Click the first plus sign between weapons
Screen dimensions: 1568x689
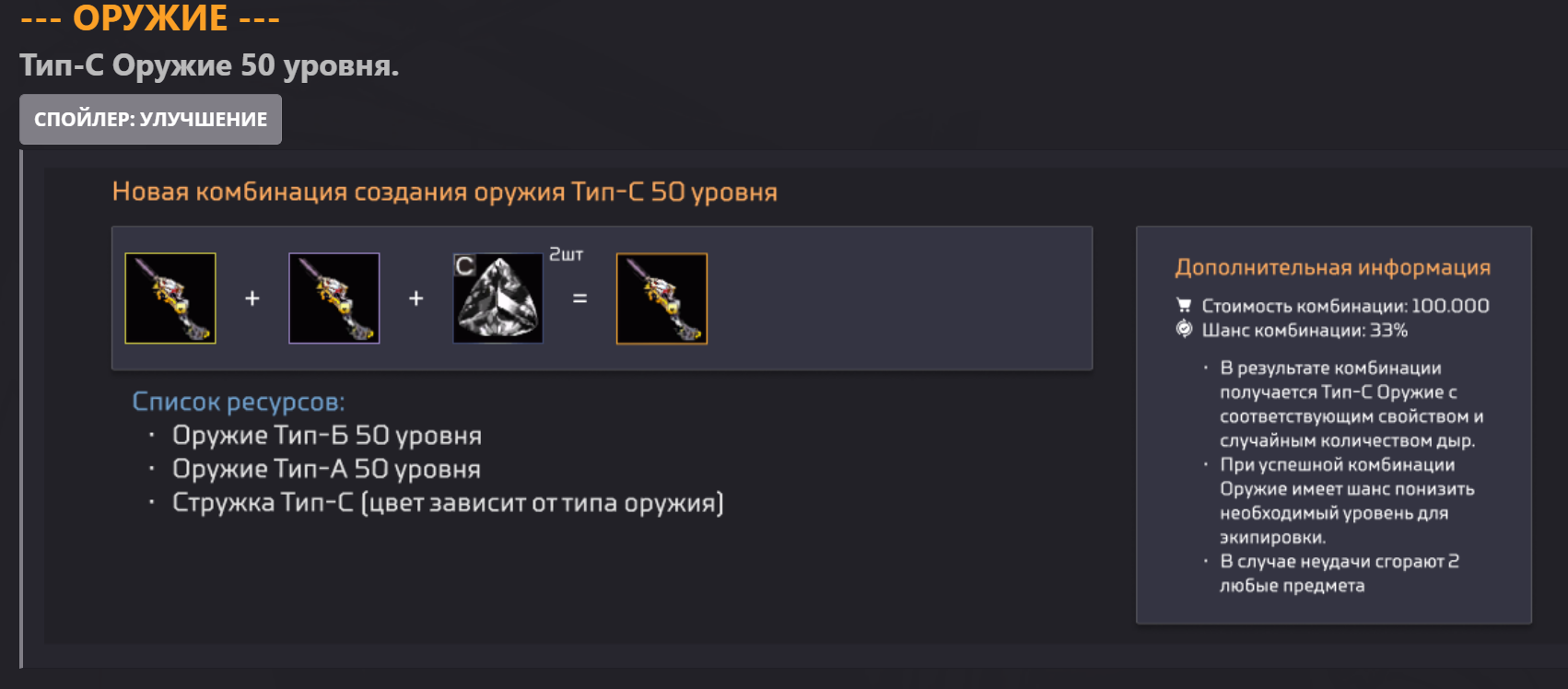tap(252, 298)
